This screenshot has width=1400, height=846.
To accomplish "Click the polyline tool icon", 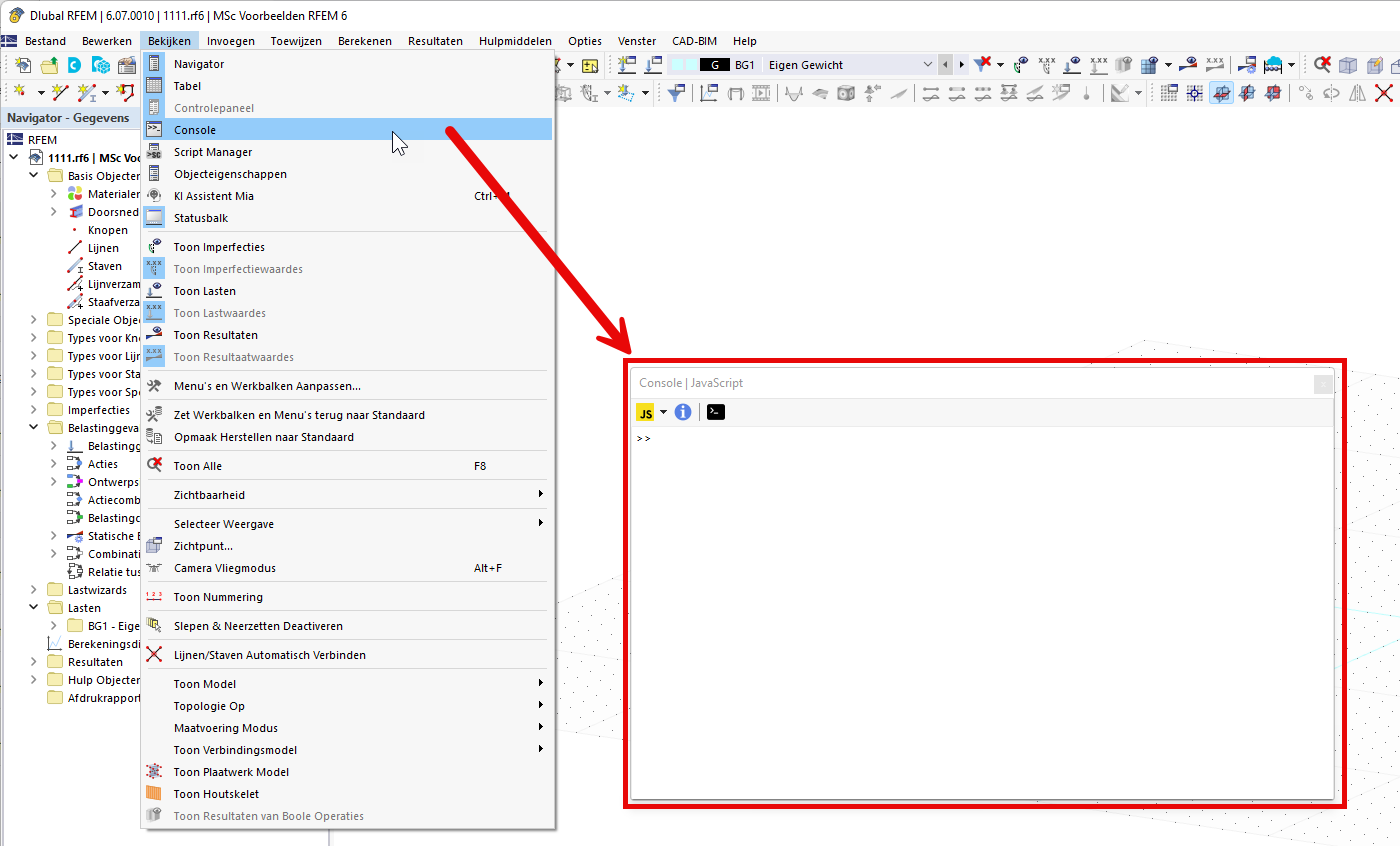I will [126, 93].
